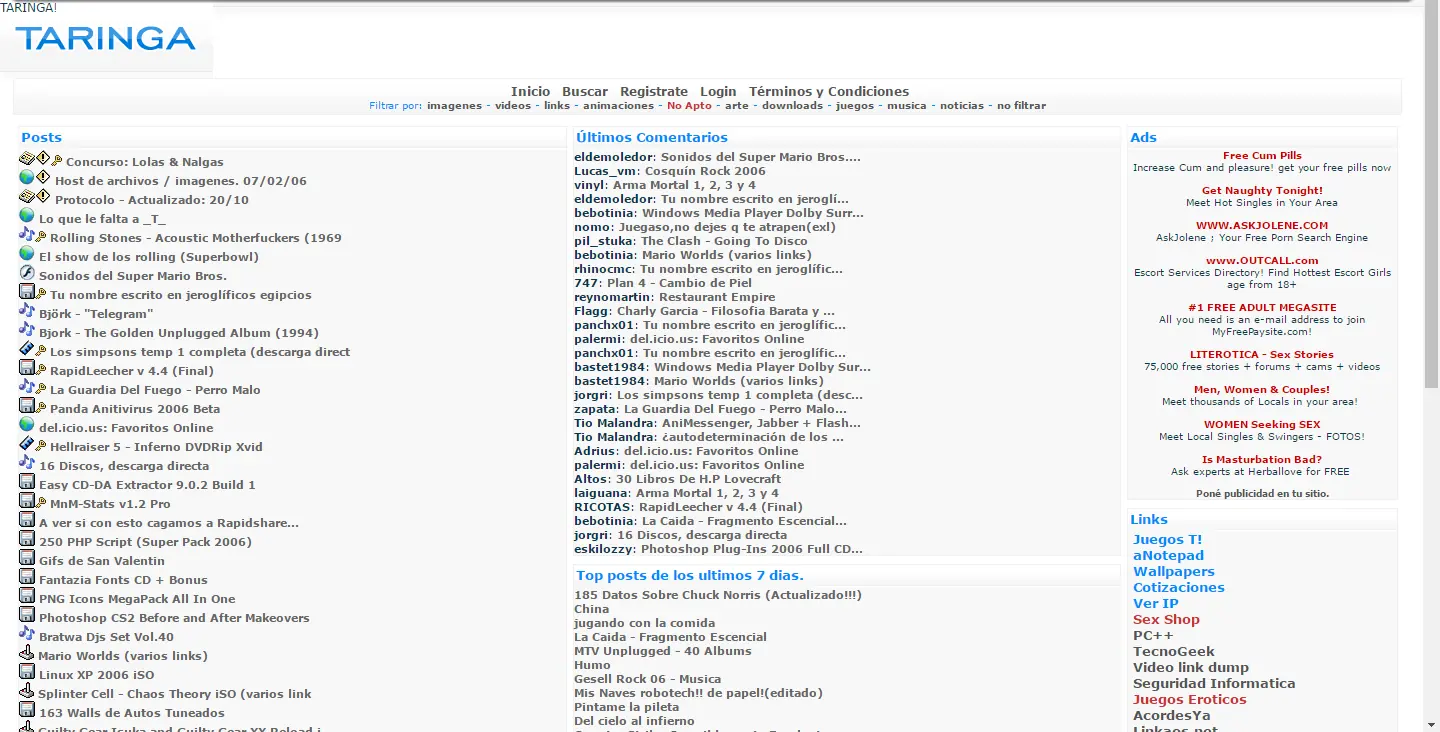Click the music note icon beside 'Bratwa Djs Set Vol.40'

27,634
